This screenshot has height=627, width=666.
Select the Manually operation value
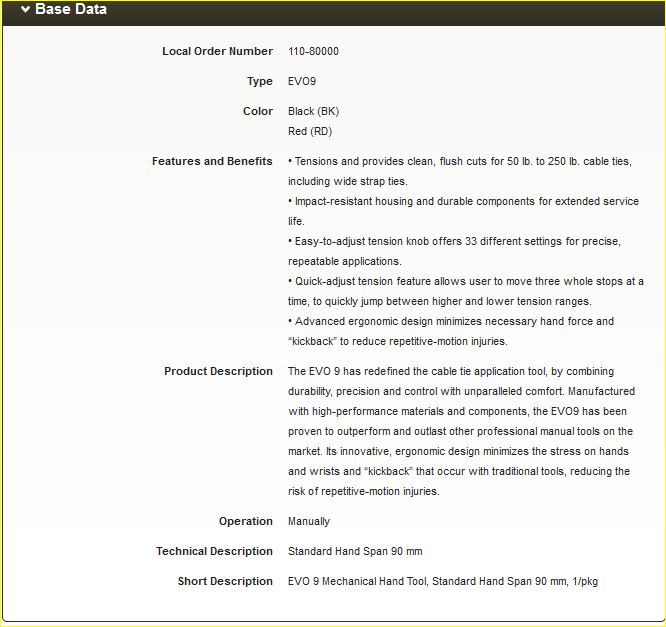tap(309, 521)
